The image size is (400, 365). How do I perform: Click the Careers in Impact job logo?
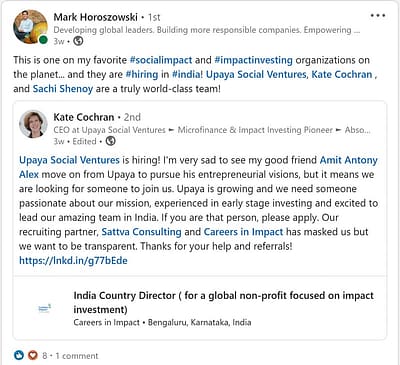pyautogui.click(x=45, y=309)
